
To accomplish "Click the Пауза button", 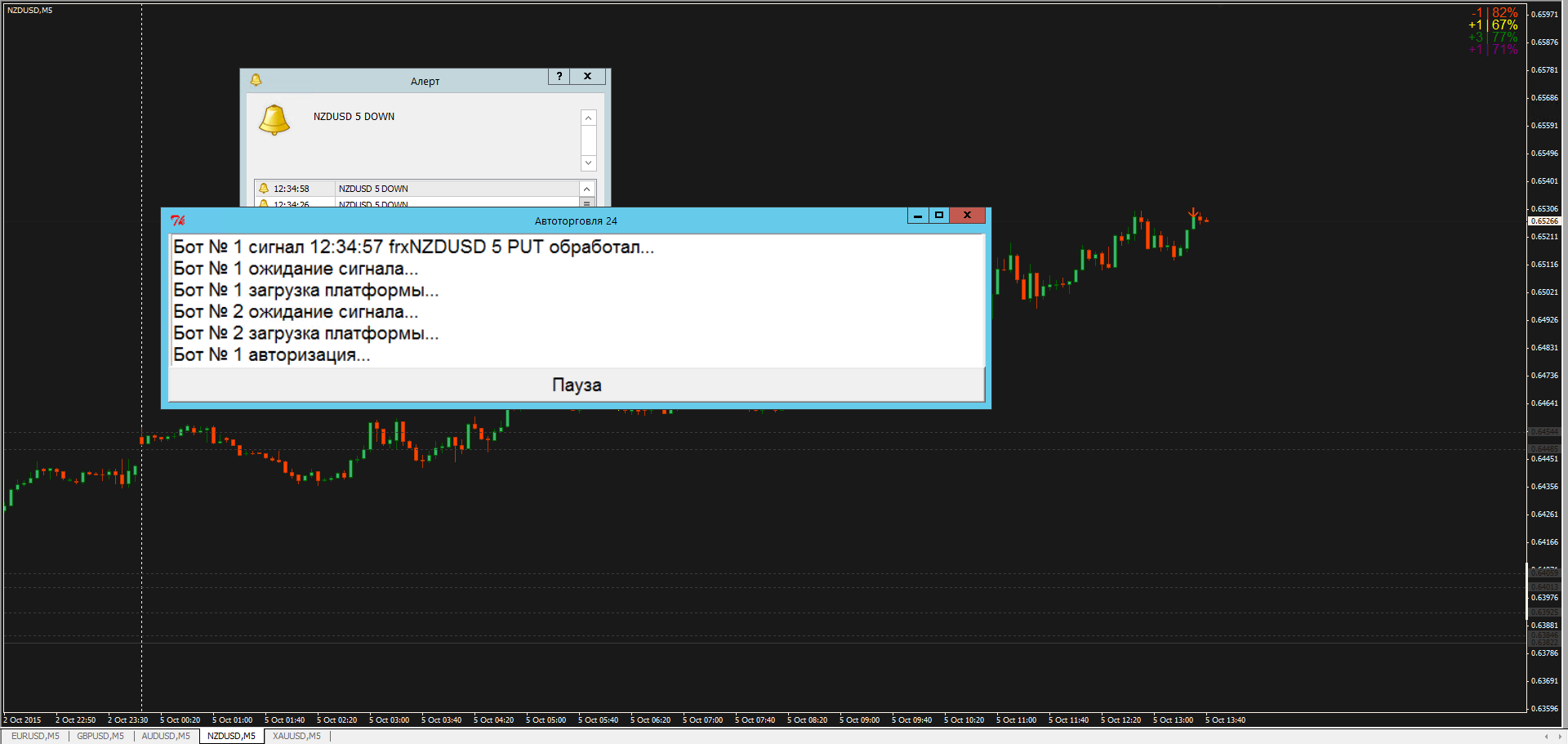I will tap(577, 385).
